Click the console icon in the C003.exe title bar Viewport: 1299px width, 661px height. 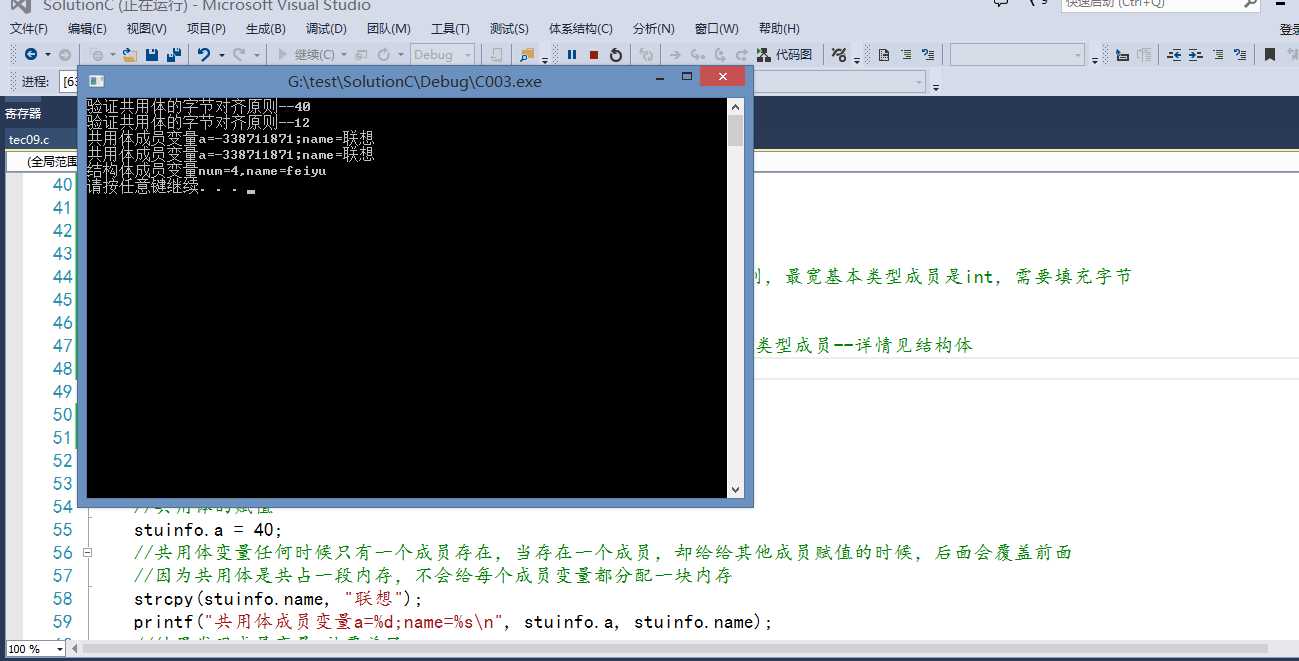click(96, 81)
